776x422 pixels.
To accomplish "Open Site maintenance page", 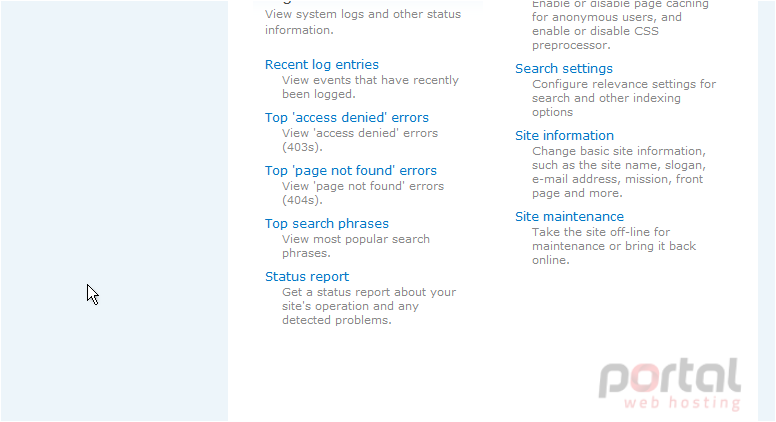I will 569,217.
